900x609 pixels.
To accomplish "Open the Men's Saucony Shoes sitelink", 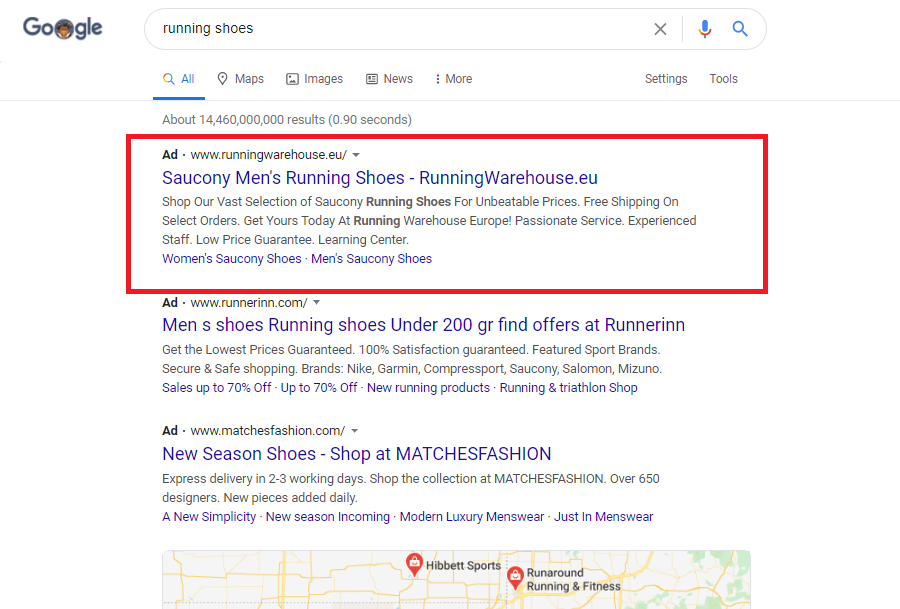I will coord(371,259).
